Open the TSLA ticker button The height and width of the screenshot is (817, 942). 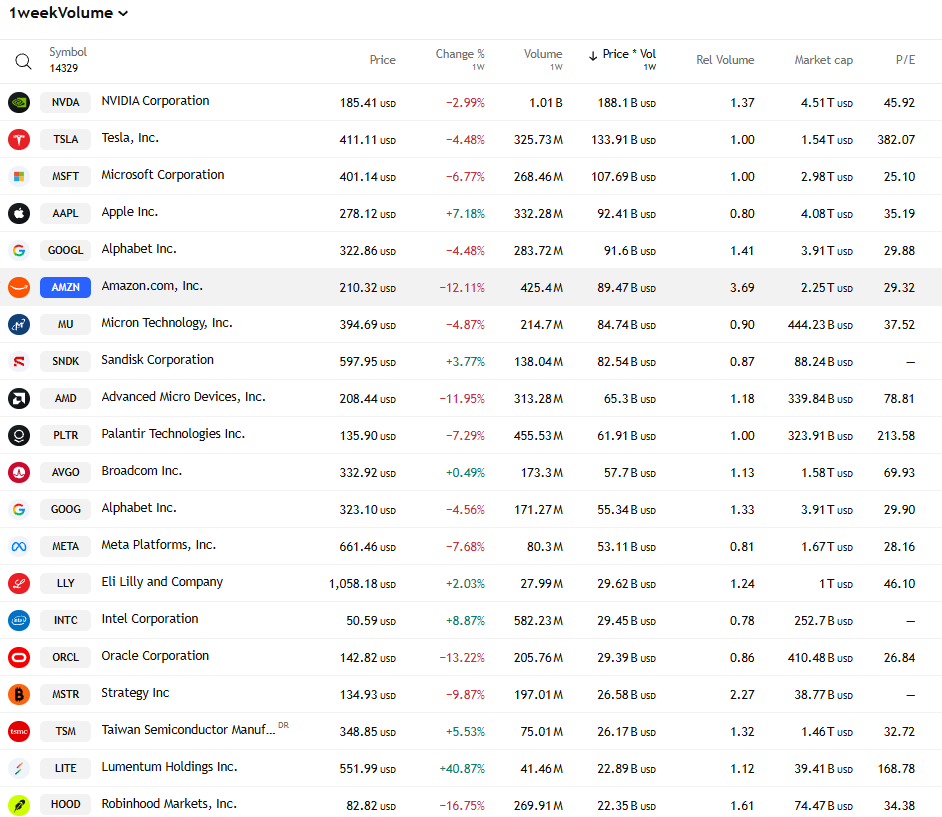[x=65, y=139]
